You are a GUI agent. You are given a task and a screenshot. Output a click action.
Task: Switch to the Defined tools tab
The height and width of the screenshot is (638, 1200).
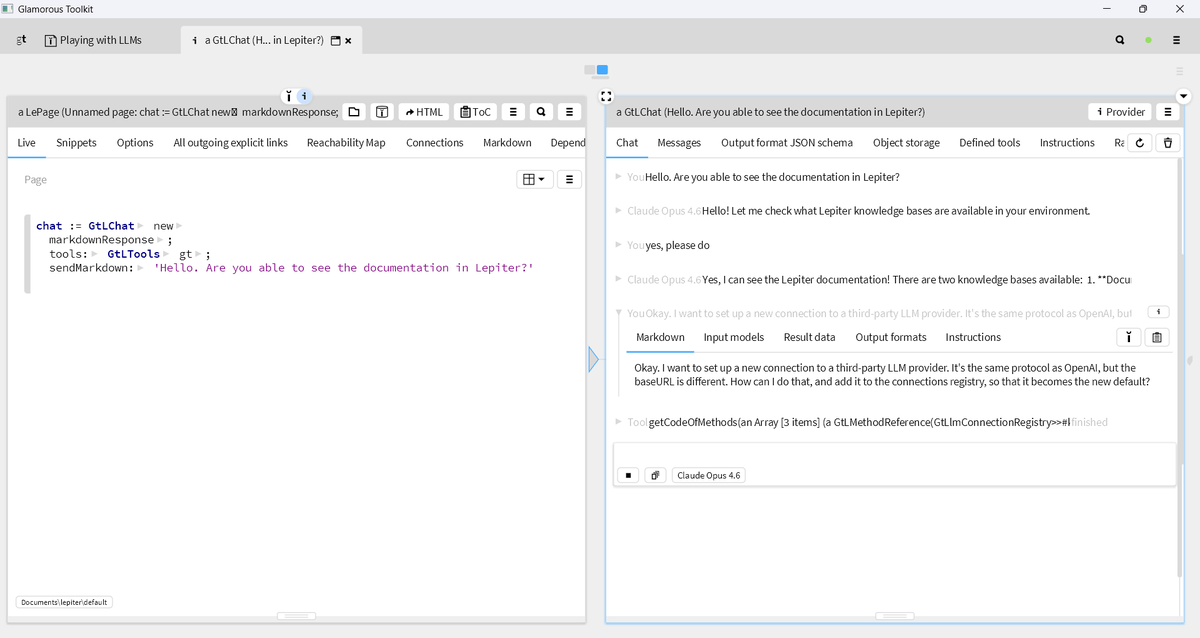pos(990,143)
